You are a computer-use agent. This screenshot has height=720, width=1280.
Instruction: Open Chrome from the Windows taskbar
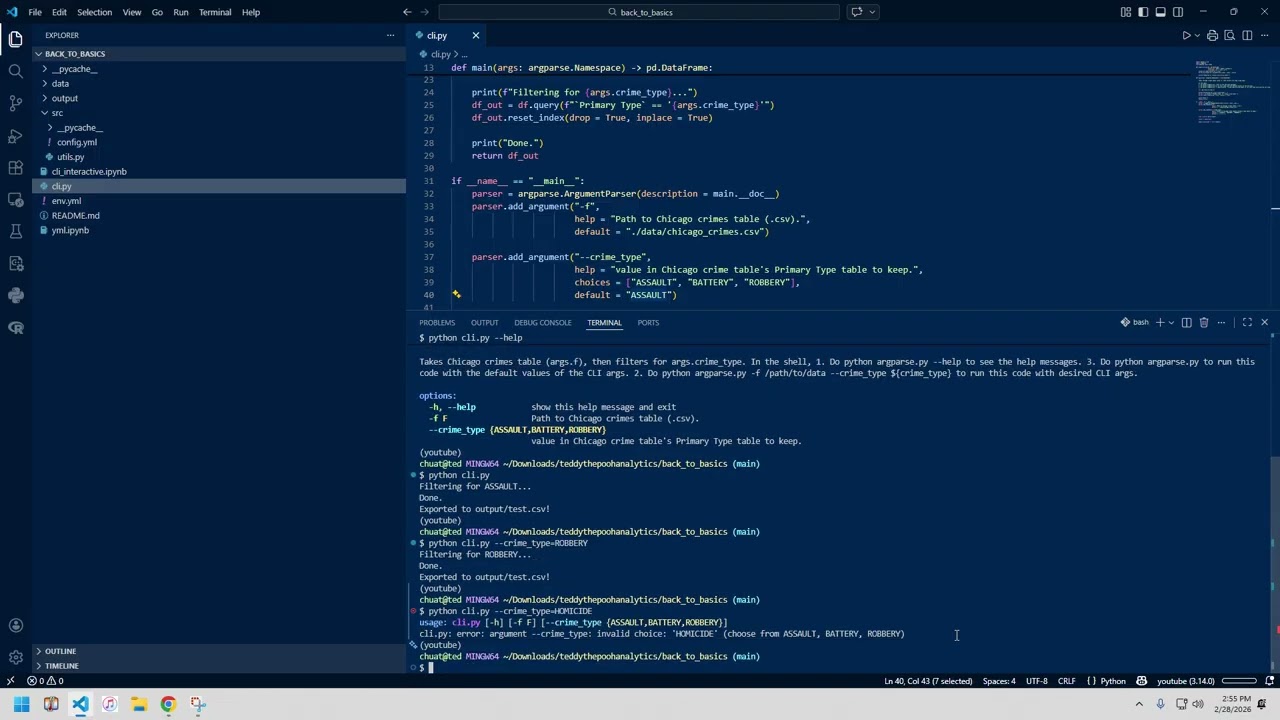tap(168, 705)
